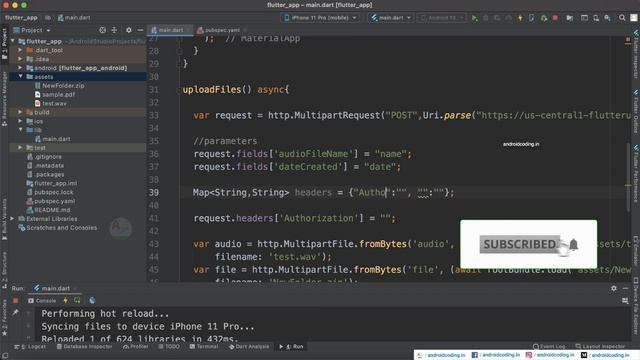Click the debug bug icon in toolbar
Viewport: 640px width, 360px height.
point(486,18)
